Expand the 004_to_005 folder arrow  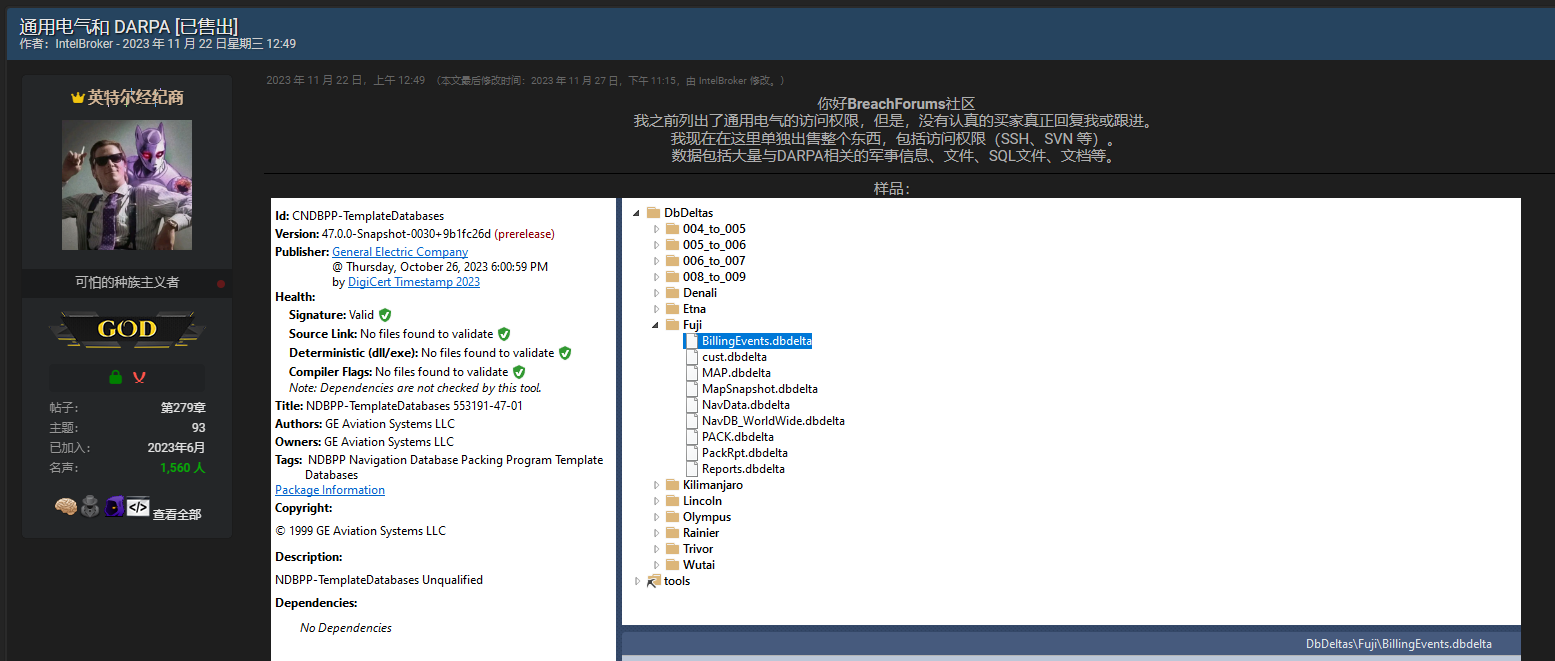point(657,229)
